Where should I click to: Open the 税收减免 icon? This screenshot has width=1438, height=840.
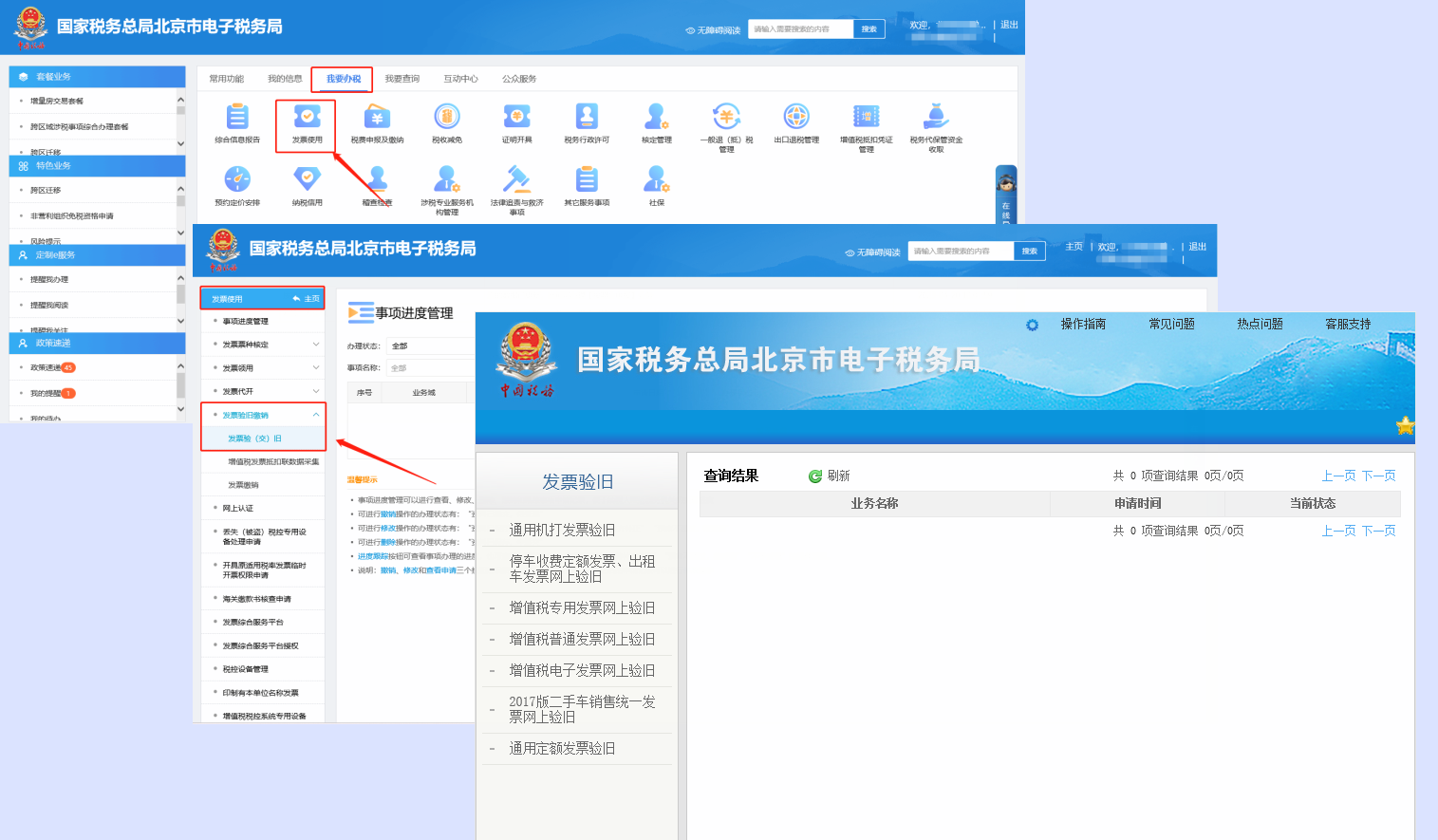447,117
